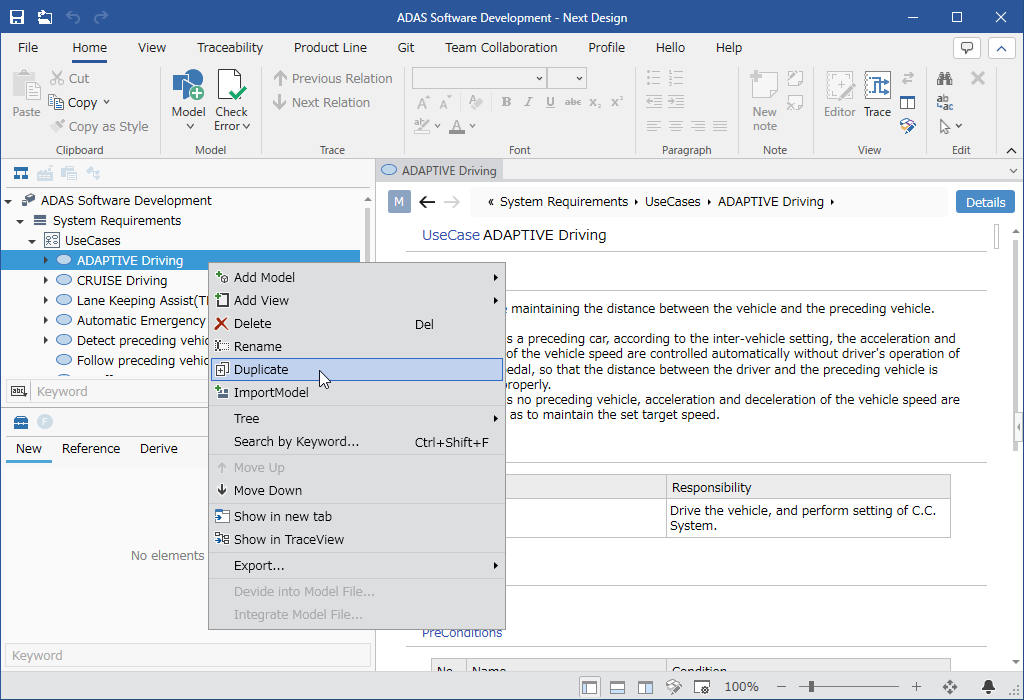Collapse the UseCases tree node
This screenshot has width=1024, height=700.
coord(32,241)
